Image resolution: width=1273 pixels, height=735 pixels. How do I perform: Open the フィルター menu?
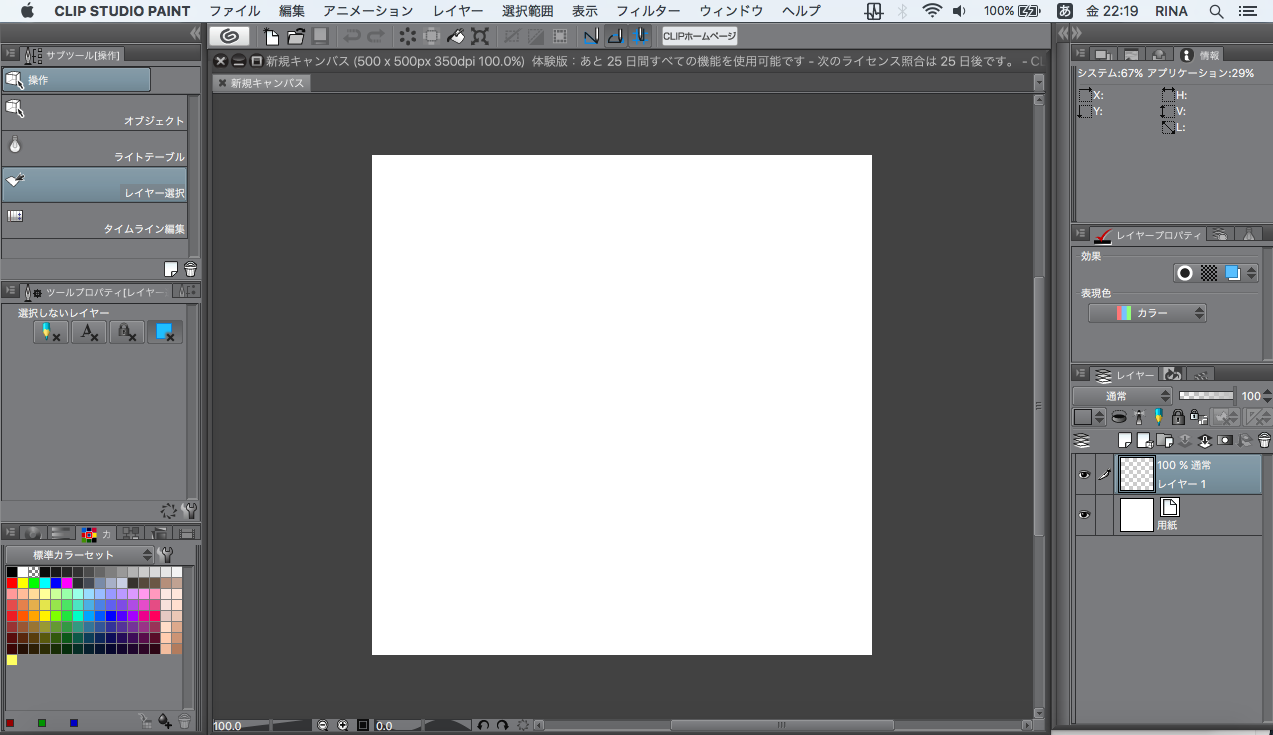(648, 11)
